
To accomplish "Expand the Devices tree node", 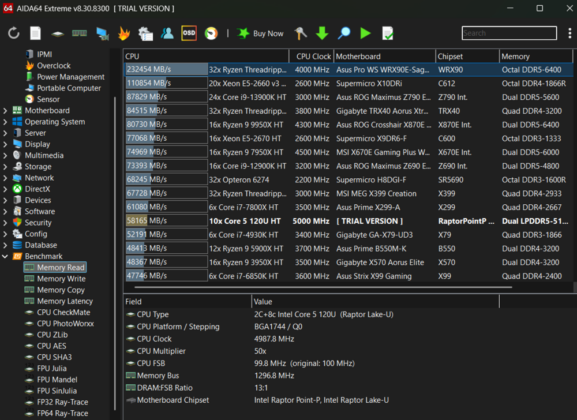I will tap(5, 200).
